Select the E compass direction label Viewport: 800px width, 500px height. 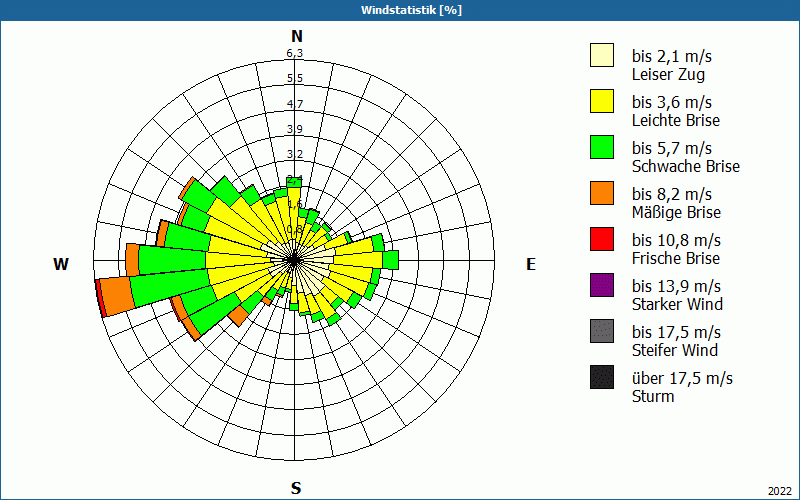point(531,264)
